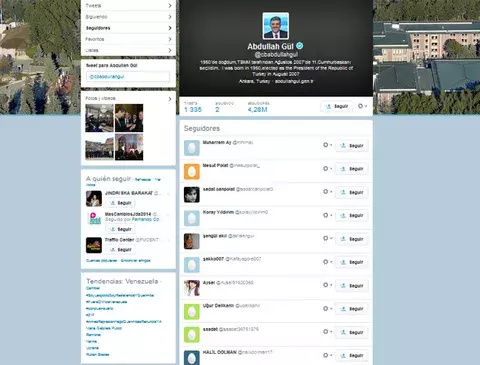Click sekko007 egg avatar
This screenshot has width=480, height=365.
[x=192, y=265]
